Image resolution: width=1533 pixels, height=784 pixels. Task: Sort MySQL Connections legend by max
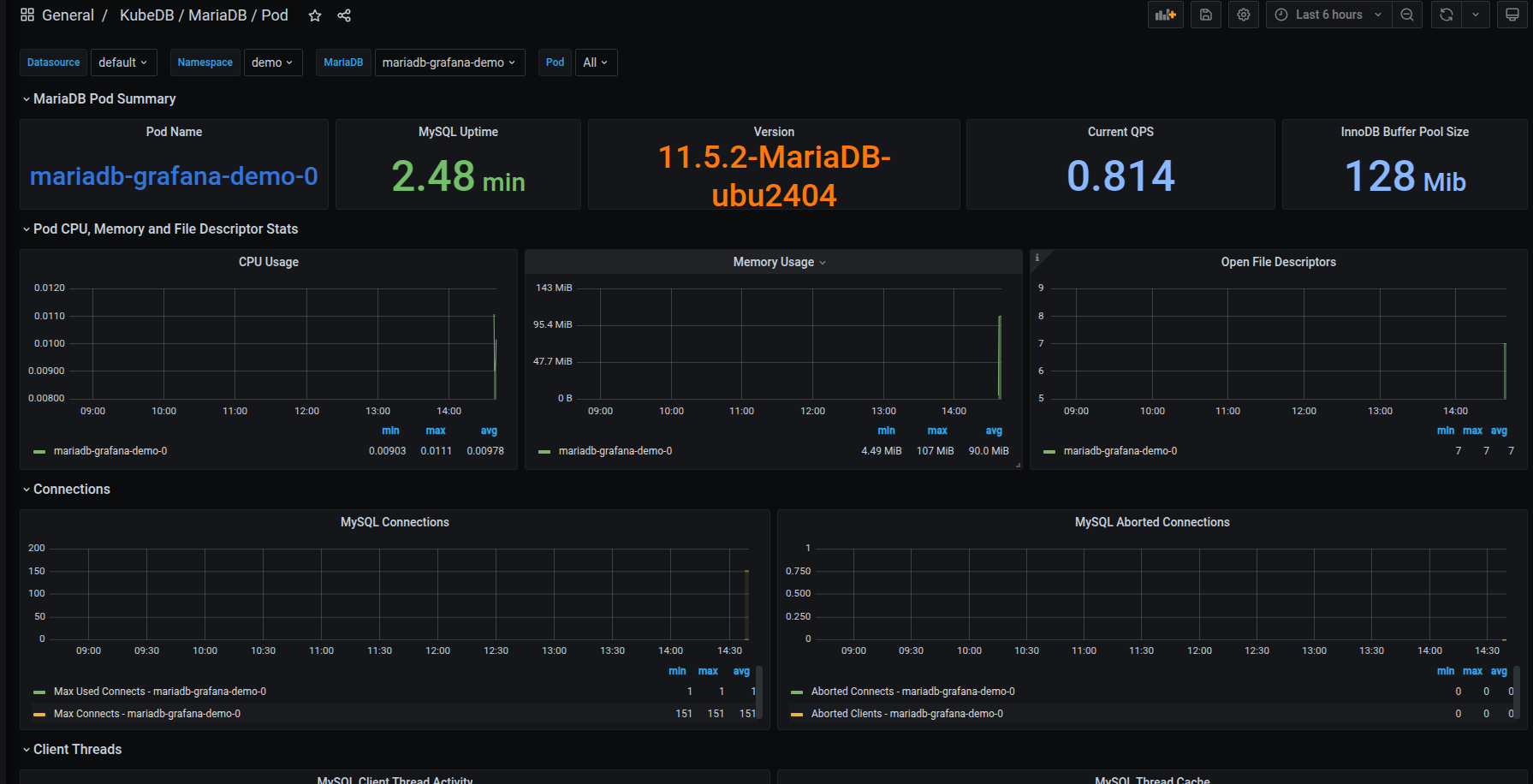pos(708,671)
